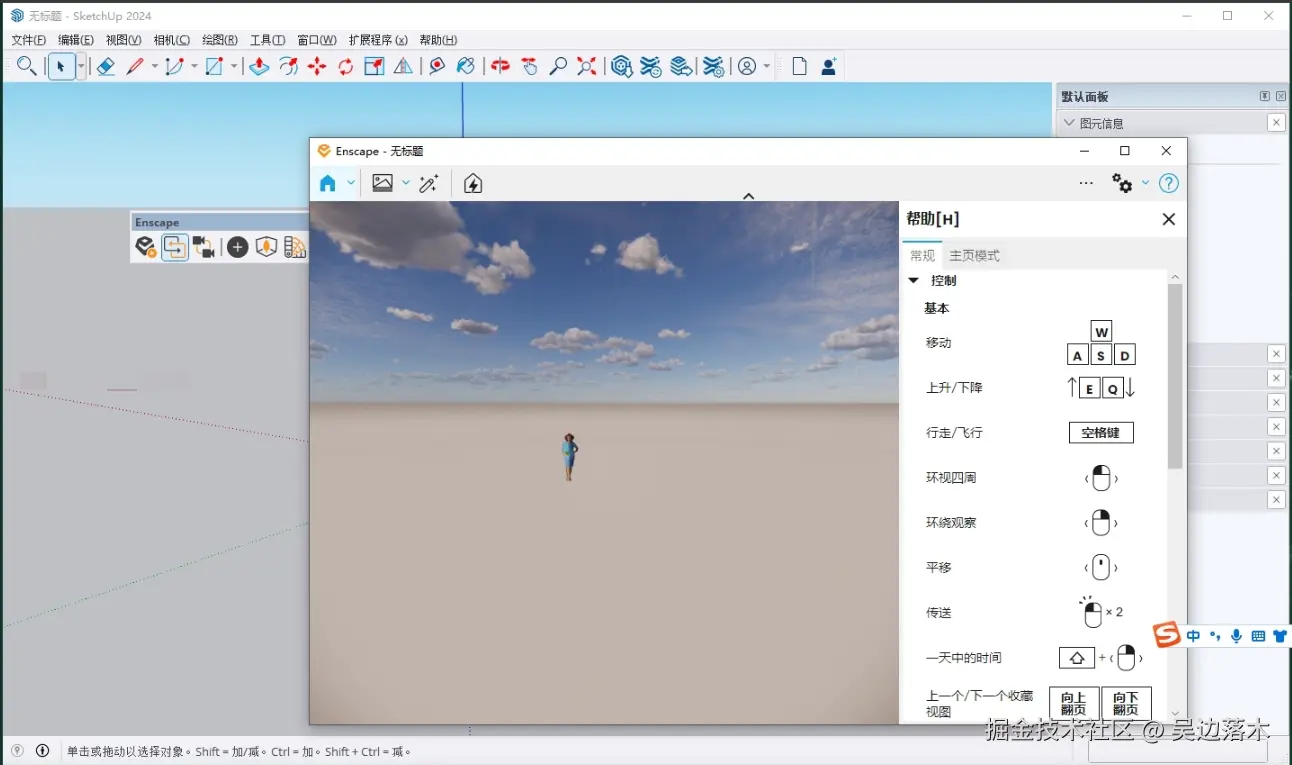Image resolution: width=1292 pixels, height=765 pixels.
Task: Click the Enscape magic wand icon
Action: (x=429, y=183)
